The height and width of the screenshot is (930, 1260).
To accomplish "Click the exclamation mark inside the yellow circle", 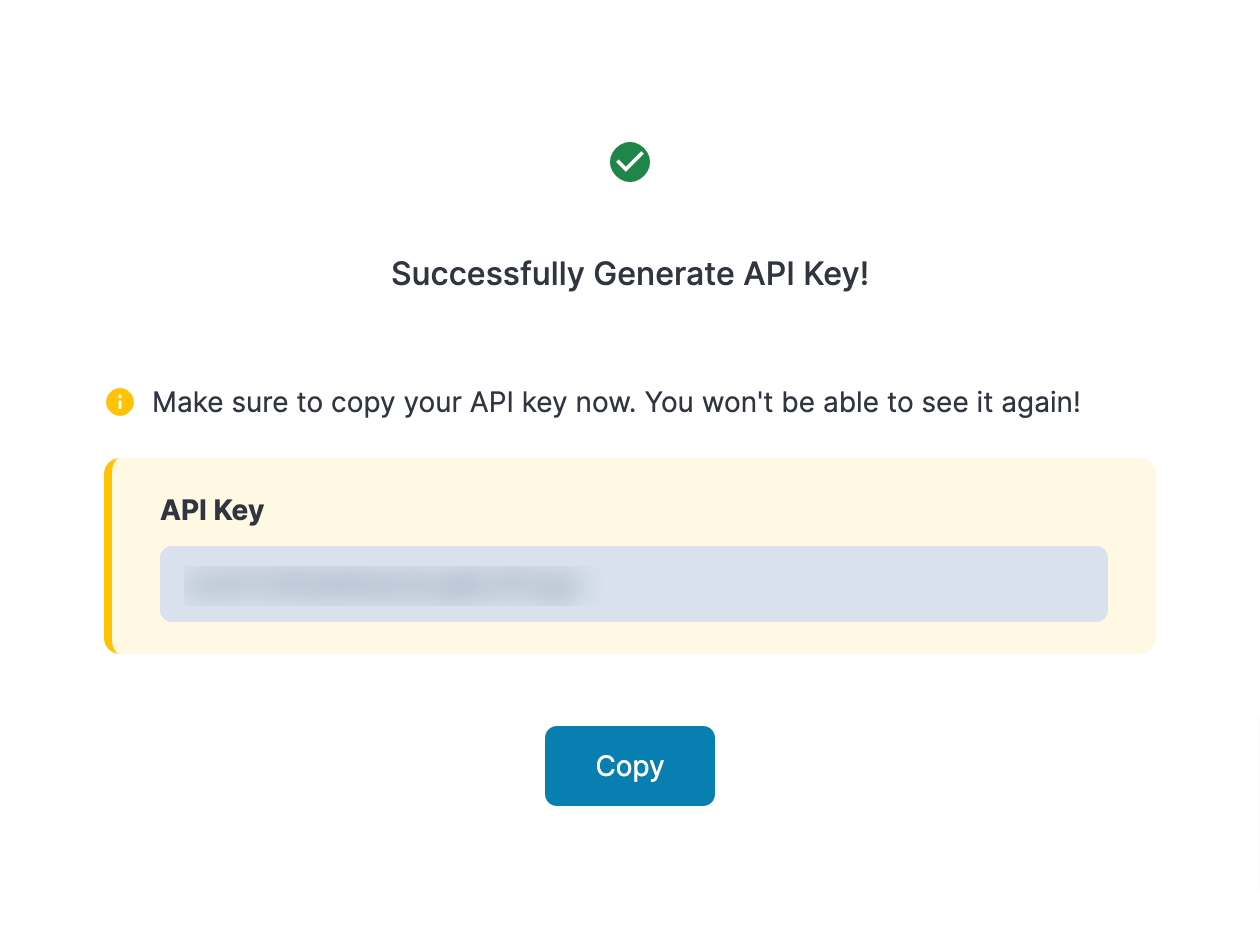I will (120, 402).
